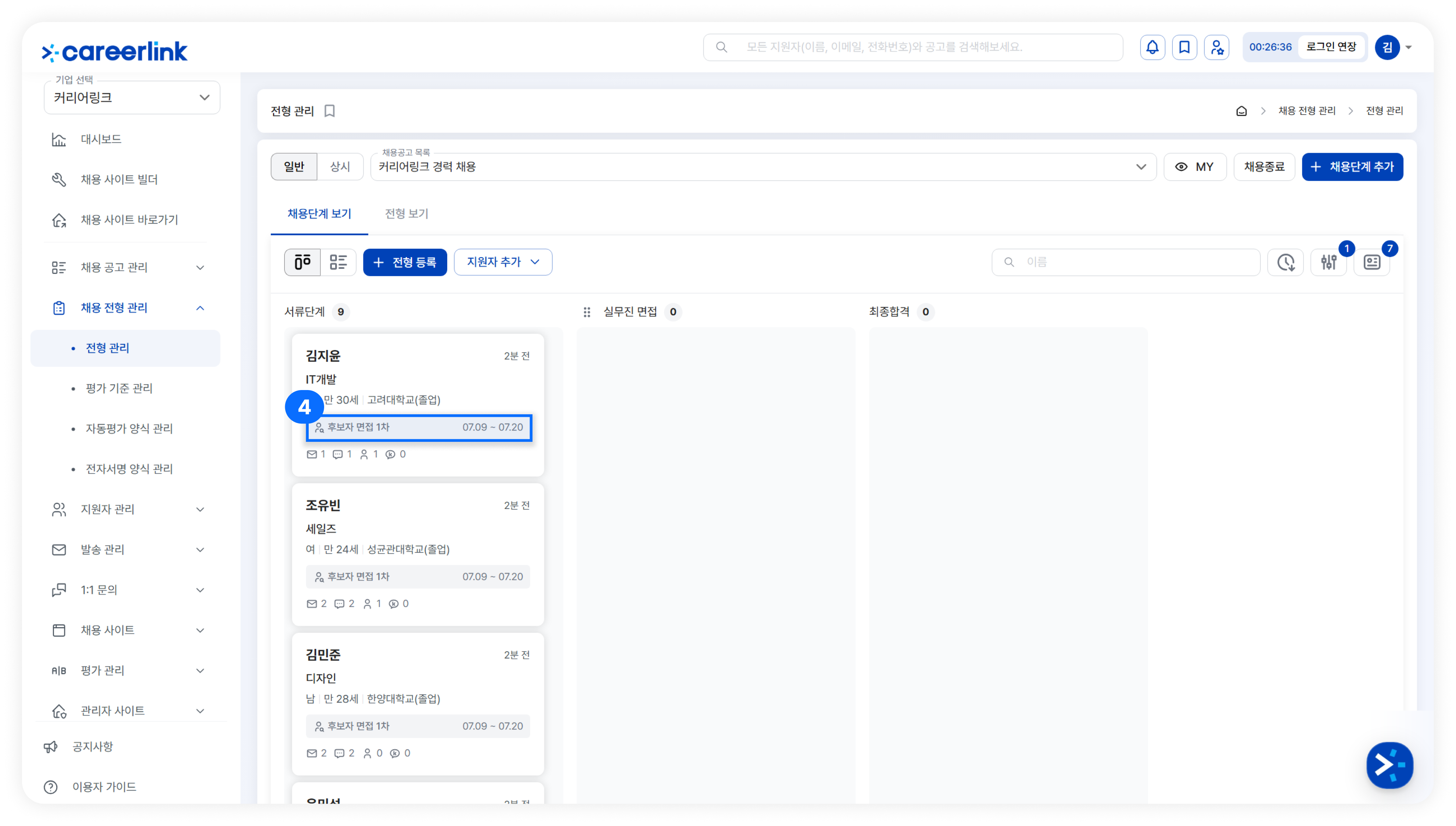Go to home via breadcrumb icon
The image size is (1456, 826).
[1241, 111]
